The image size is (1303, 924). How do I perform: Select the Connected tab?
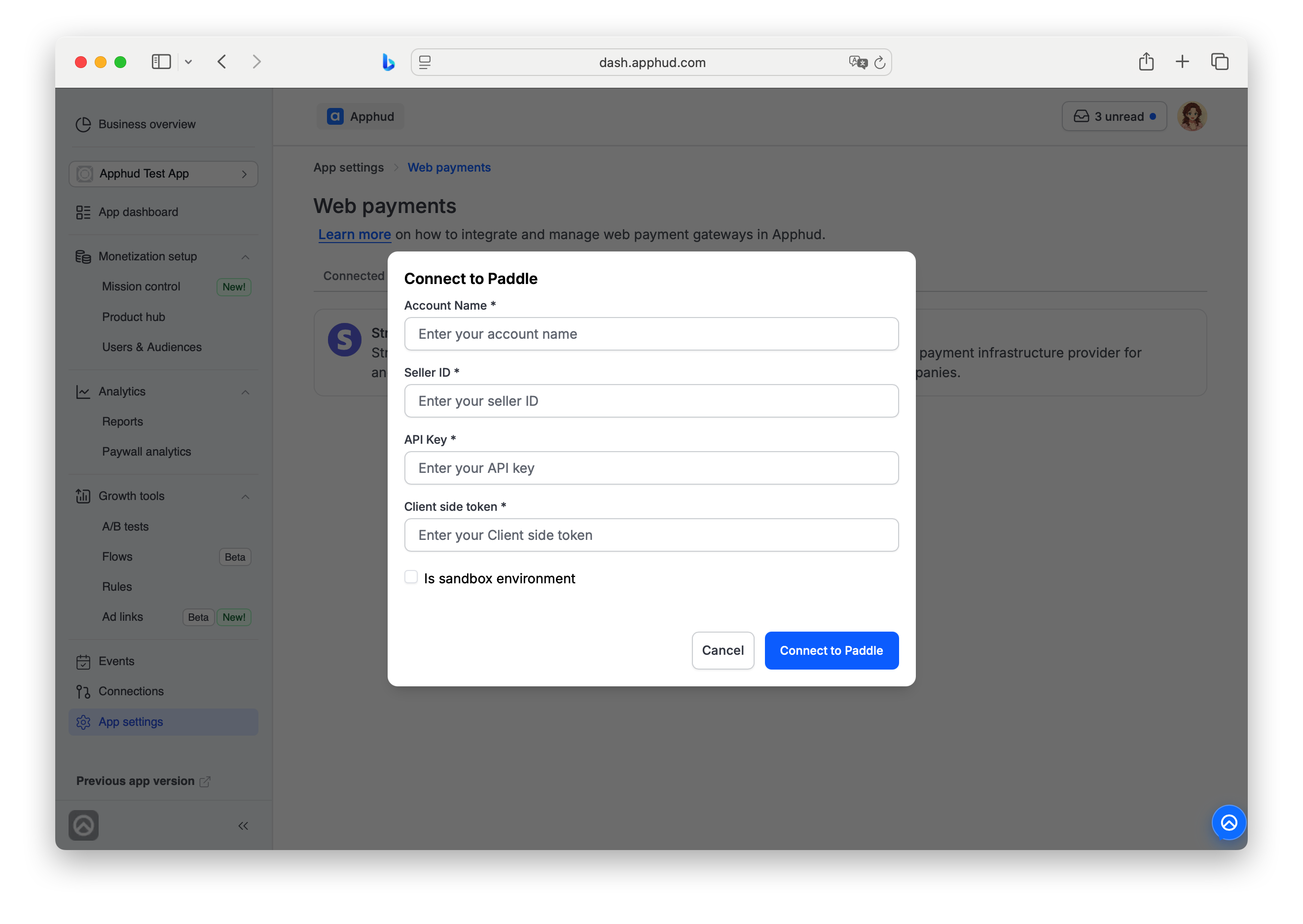click(353, 276)
